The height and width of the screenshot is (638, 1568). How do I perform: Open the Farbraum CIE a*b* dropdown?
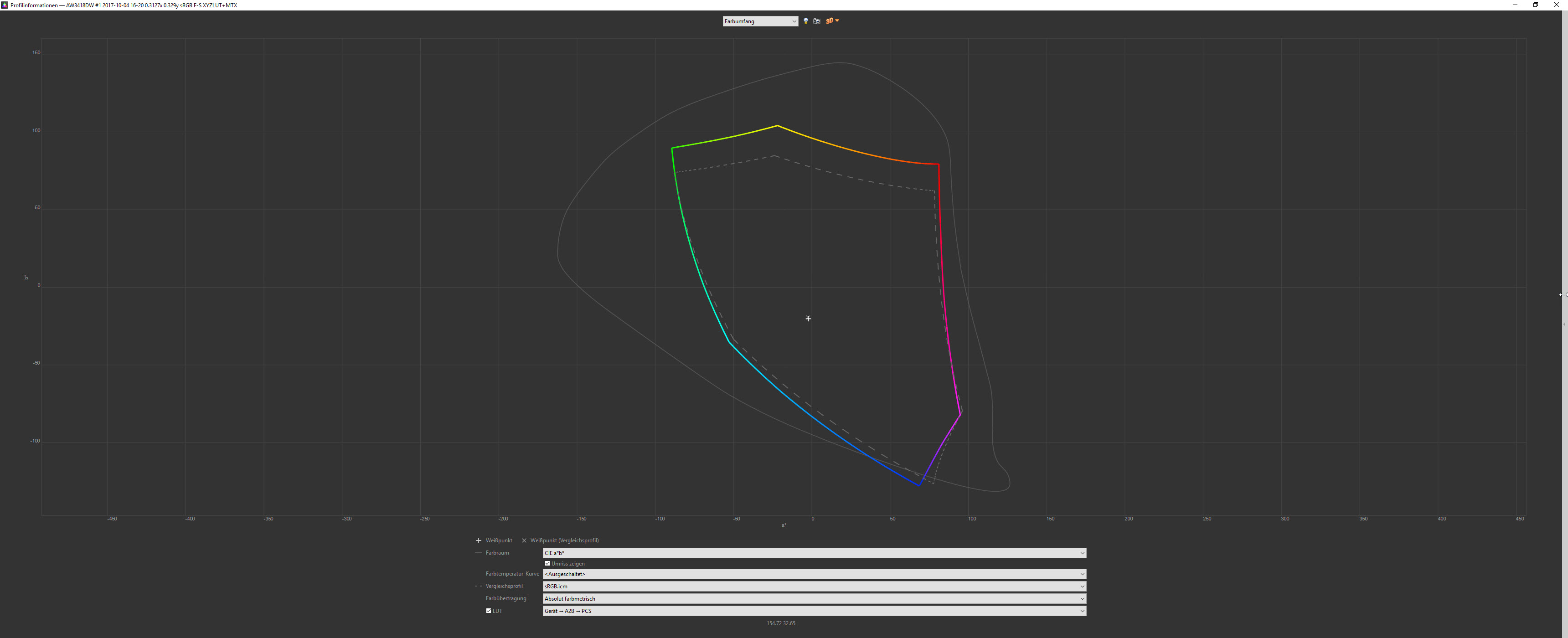[x=814, y=553]
